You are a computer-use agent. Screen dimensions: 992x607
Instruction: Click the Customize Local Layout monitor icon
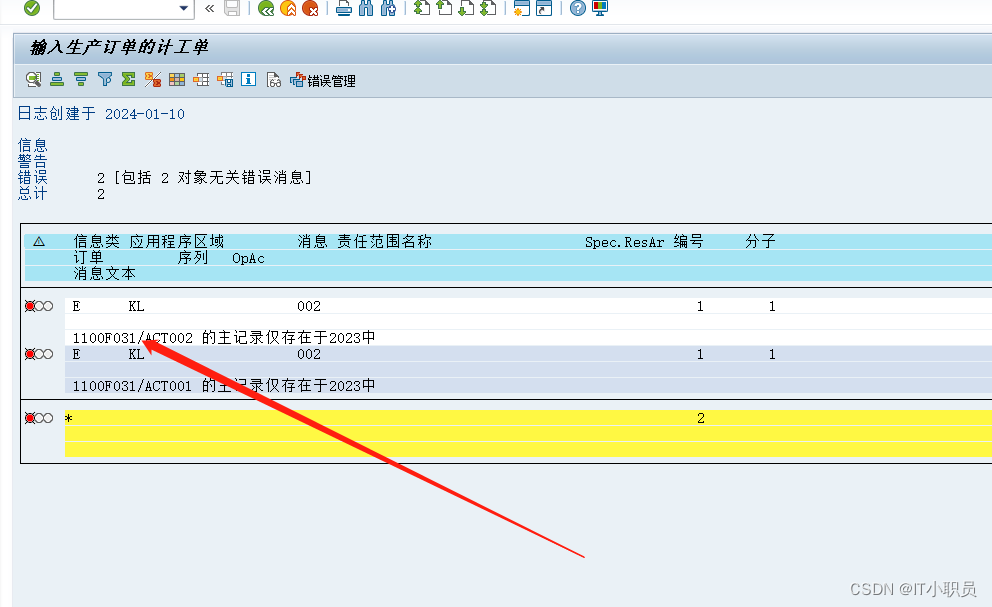pos(600,8)
